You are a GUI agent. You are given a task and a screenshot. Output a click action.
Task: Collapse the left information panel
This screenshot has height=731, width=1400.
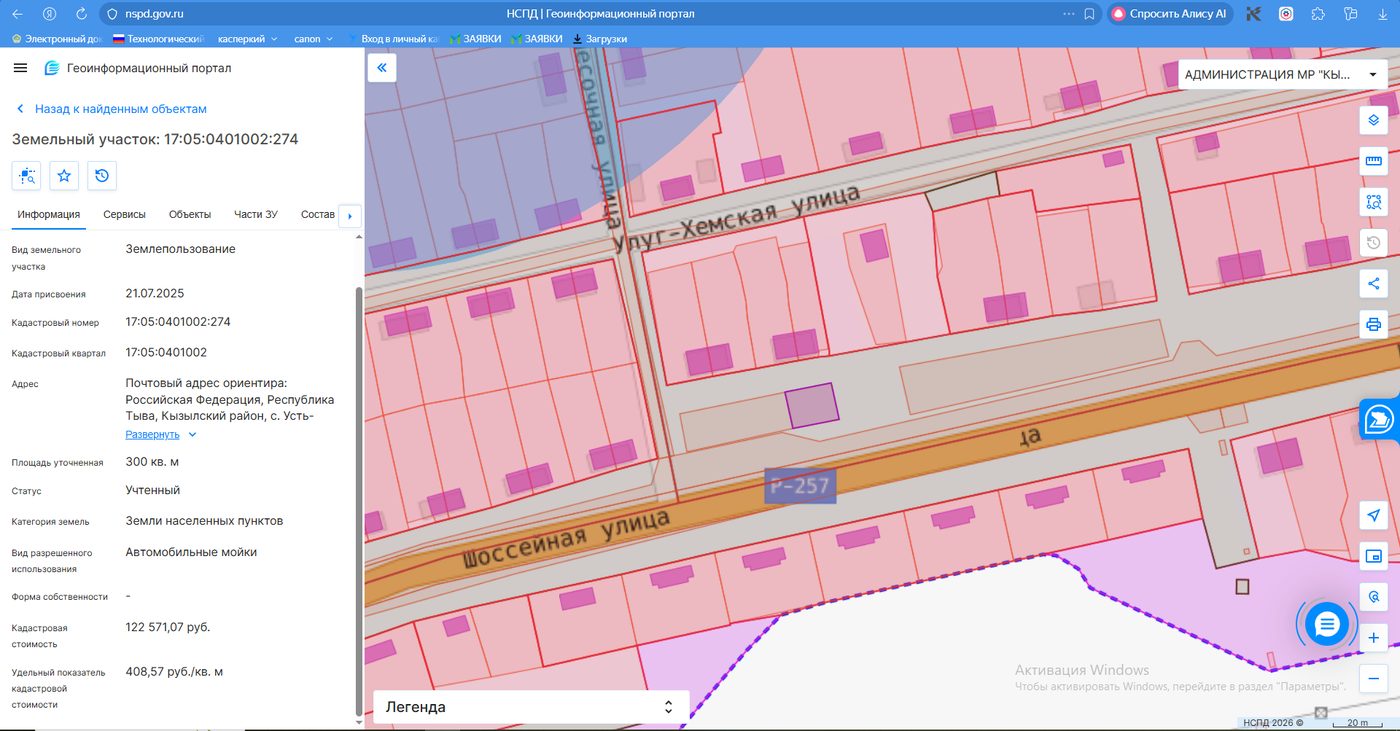point(381,67)
